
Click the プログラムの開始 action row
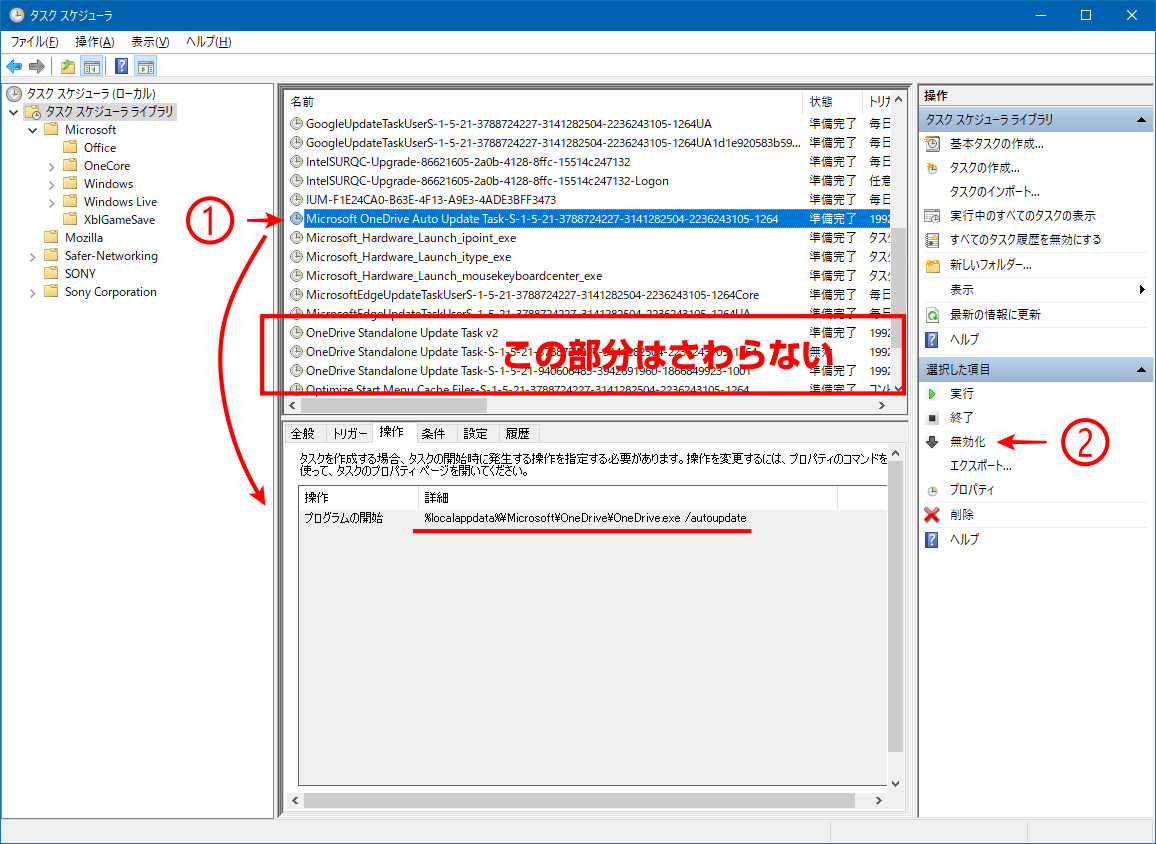(592, 518)
